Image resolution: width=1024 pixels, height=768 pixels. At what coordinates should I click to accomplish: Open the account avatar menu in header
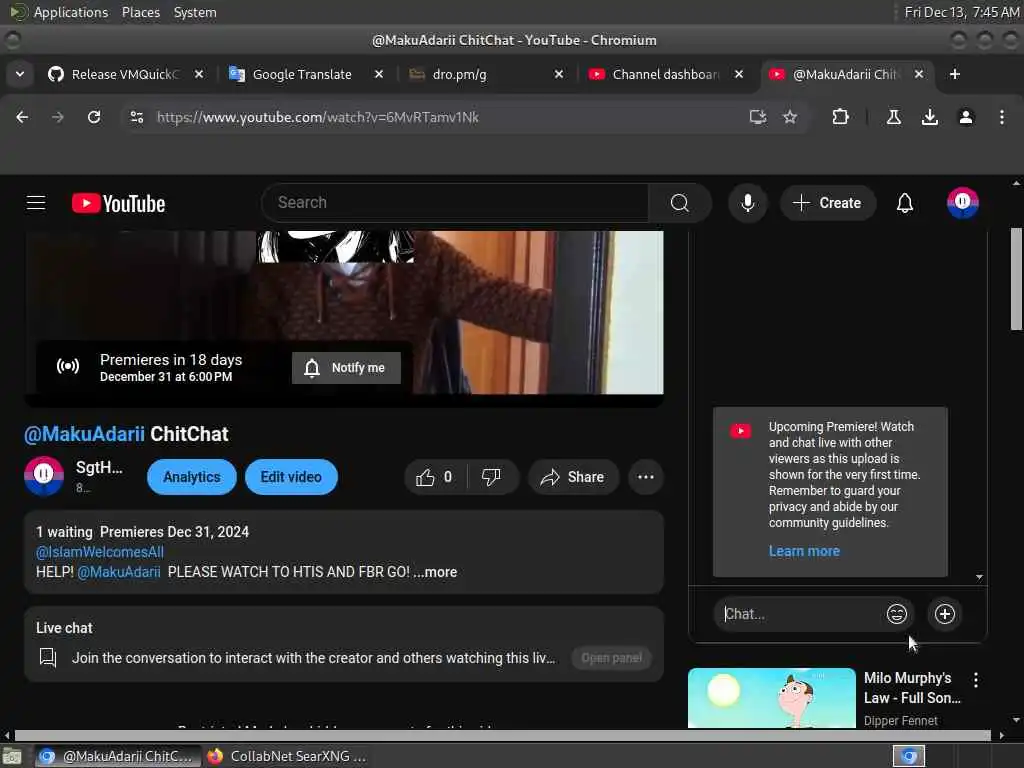963,203
